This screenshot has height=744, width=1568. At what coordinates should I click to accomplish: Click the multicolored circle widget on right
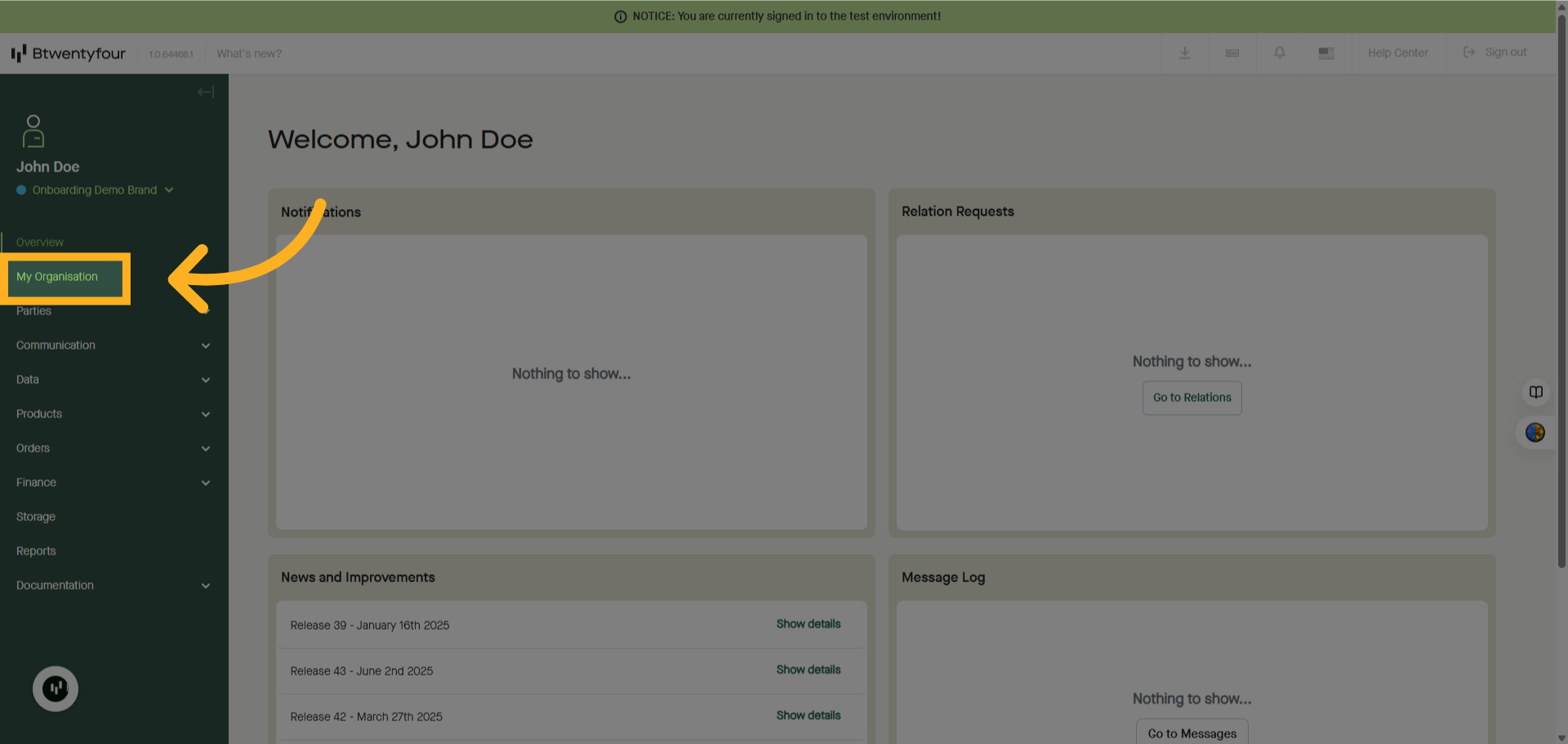pos(1535,432)
